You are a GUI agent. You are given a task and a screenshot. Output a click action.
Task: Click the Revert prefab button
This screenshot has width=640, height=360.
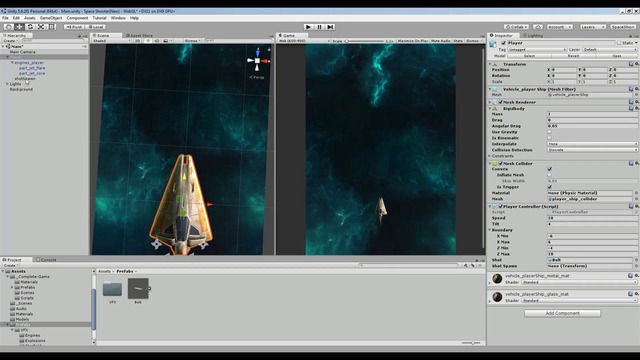(573, 56)
